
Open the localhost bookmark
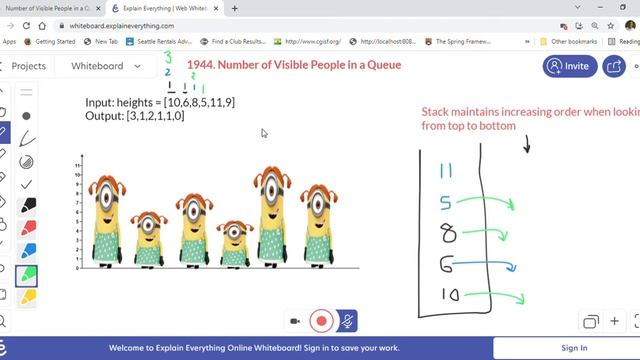pos(383,42)
